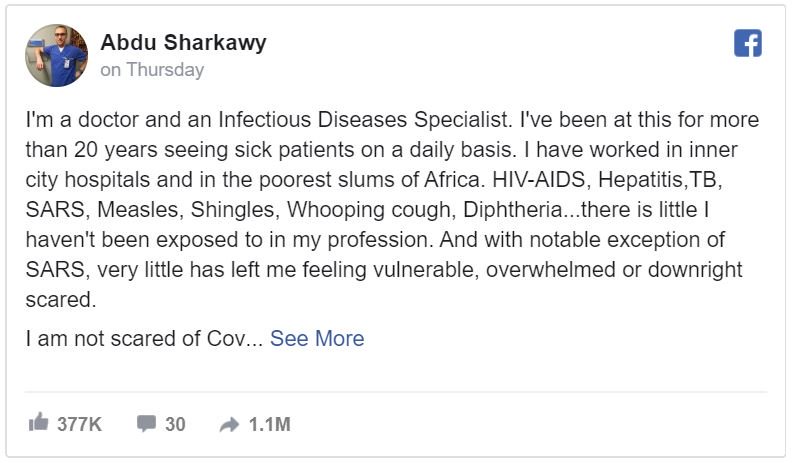
Task: Click the thumbs-up like icon
Action: click(39, 423)
